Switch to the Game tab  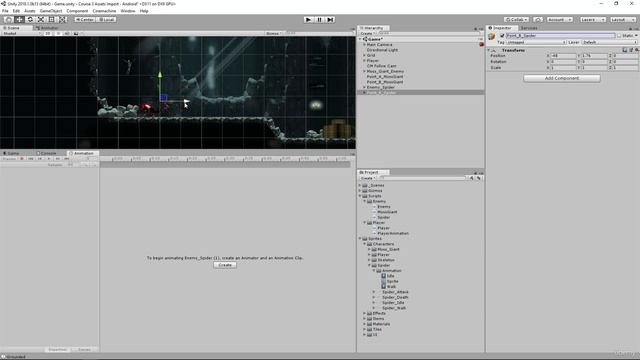[11, 153]
